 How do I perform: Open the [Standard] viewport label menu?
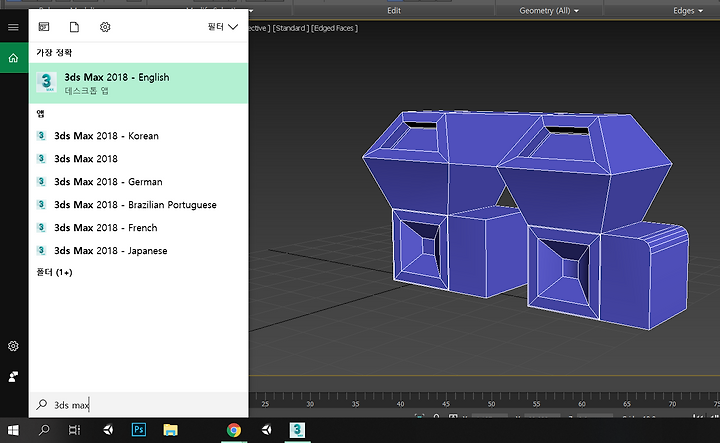click(290, 28)
